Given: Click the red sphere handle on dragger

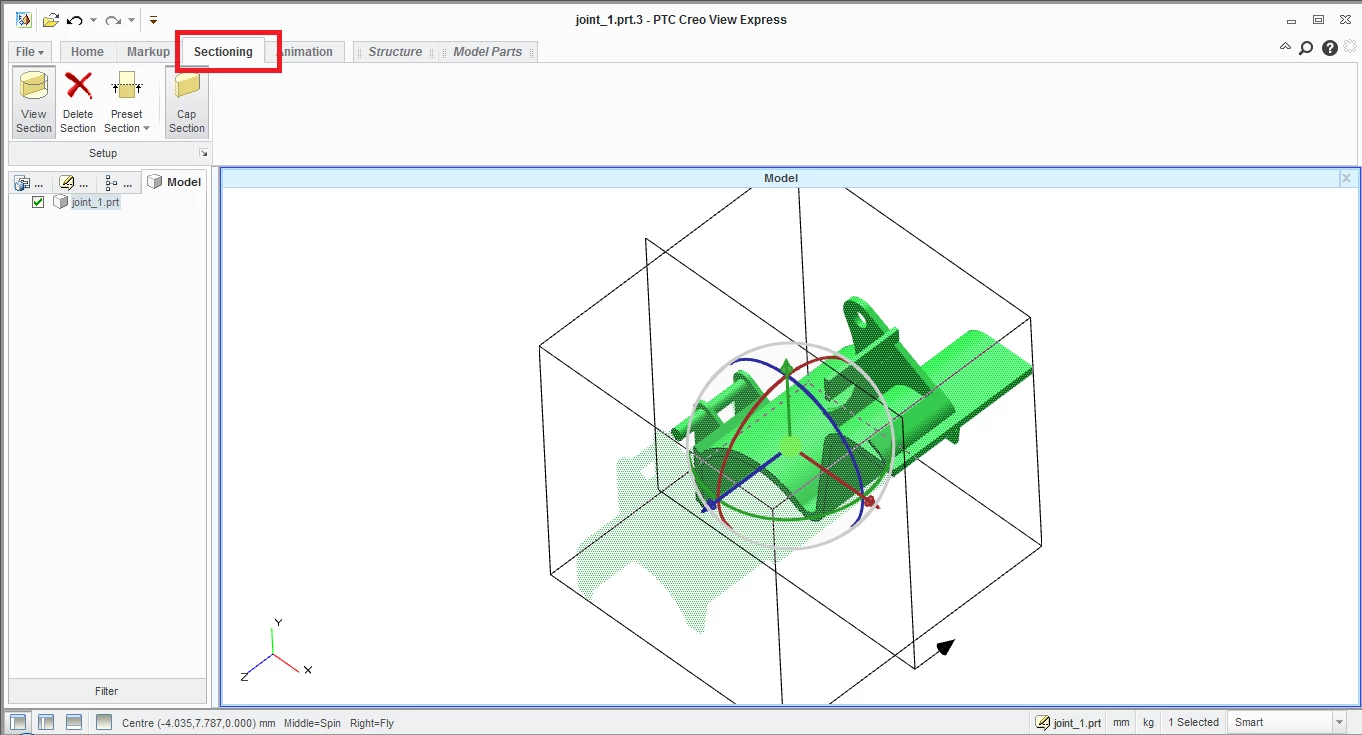Looking at the screenshot, I should 869,500.
